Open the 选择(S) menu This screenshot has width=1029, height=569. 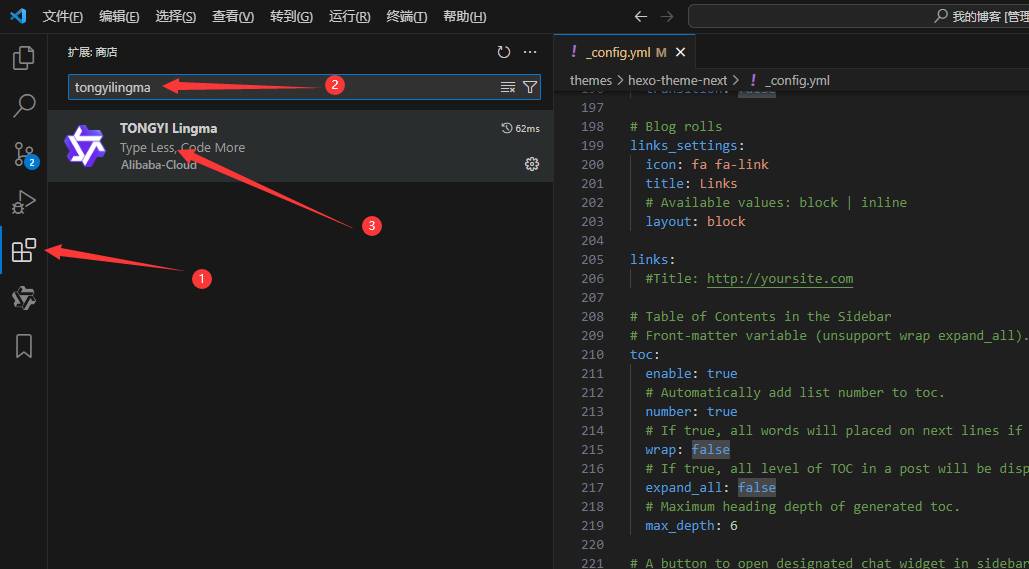[x=175, y=16]
